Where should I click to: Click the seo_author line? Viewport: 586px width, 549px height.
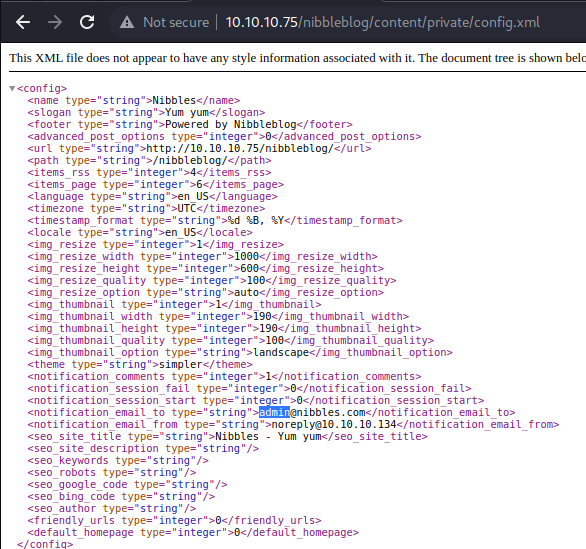coord(112,508)
